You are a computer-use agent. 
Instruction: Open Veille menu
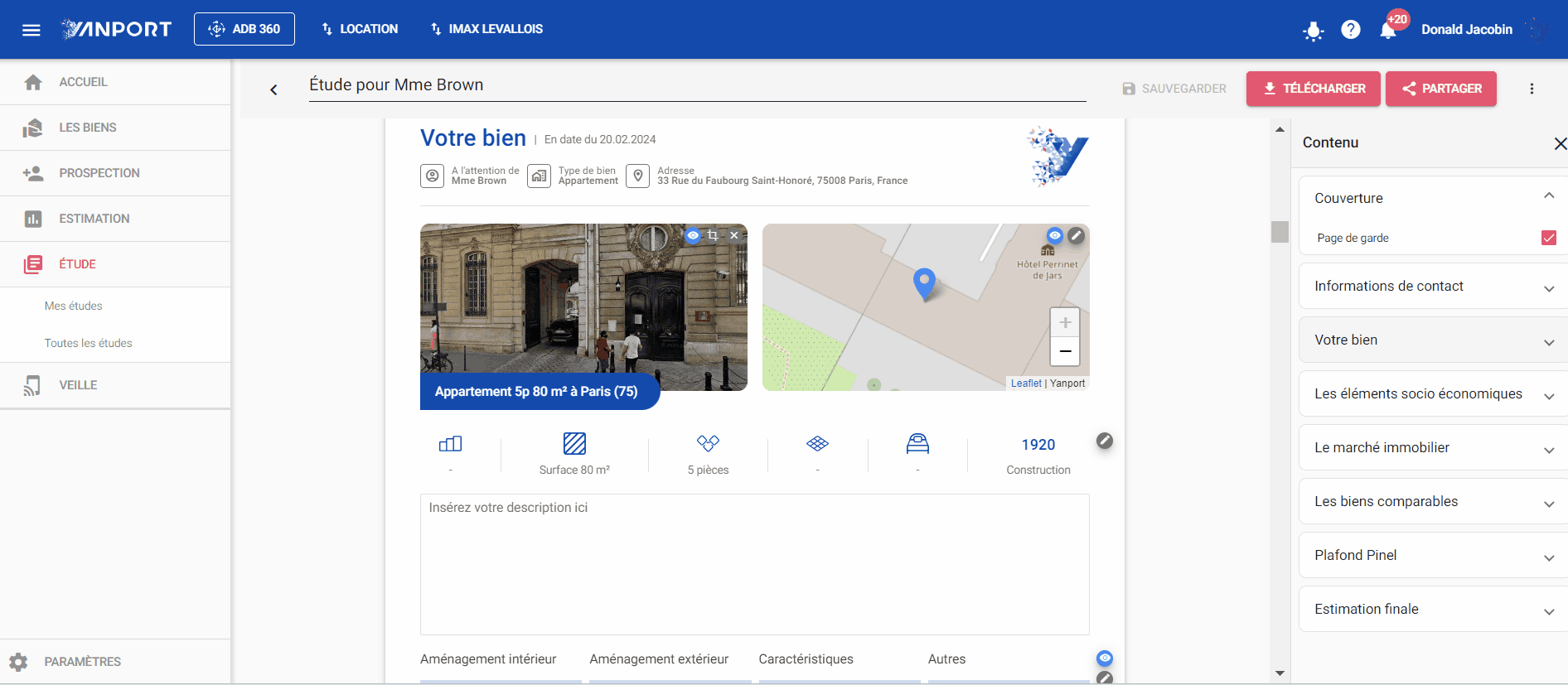[x=115, y=385]
